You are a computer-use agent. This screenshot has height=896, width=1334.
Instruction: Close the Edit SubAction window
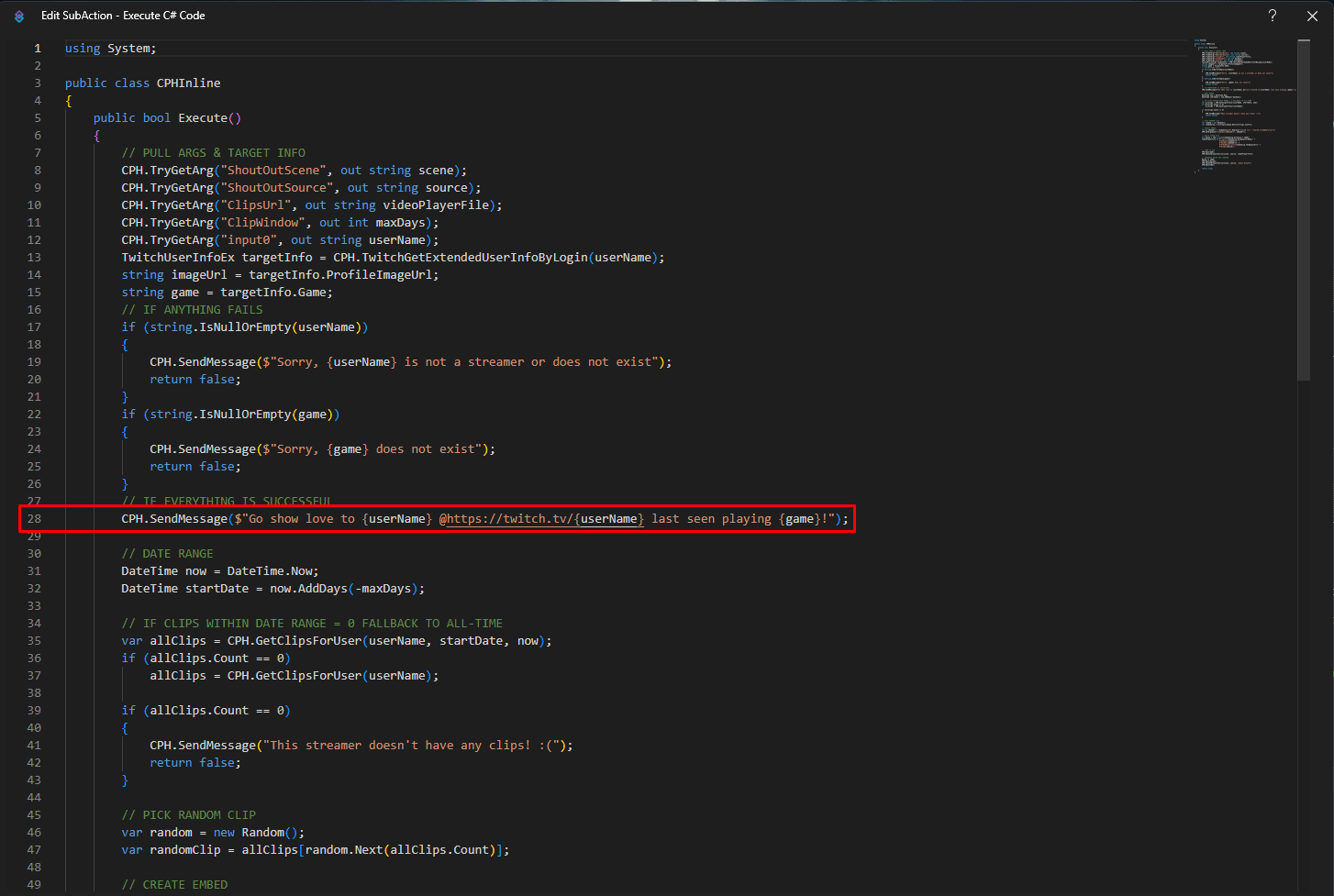point(1312,16)
